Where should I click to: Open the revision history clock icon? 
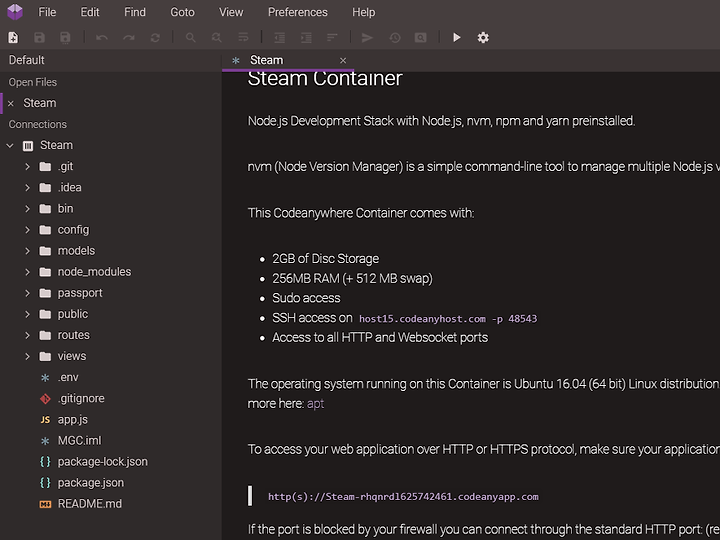pos(395,38)
